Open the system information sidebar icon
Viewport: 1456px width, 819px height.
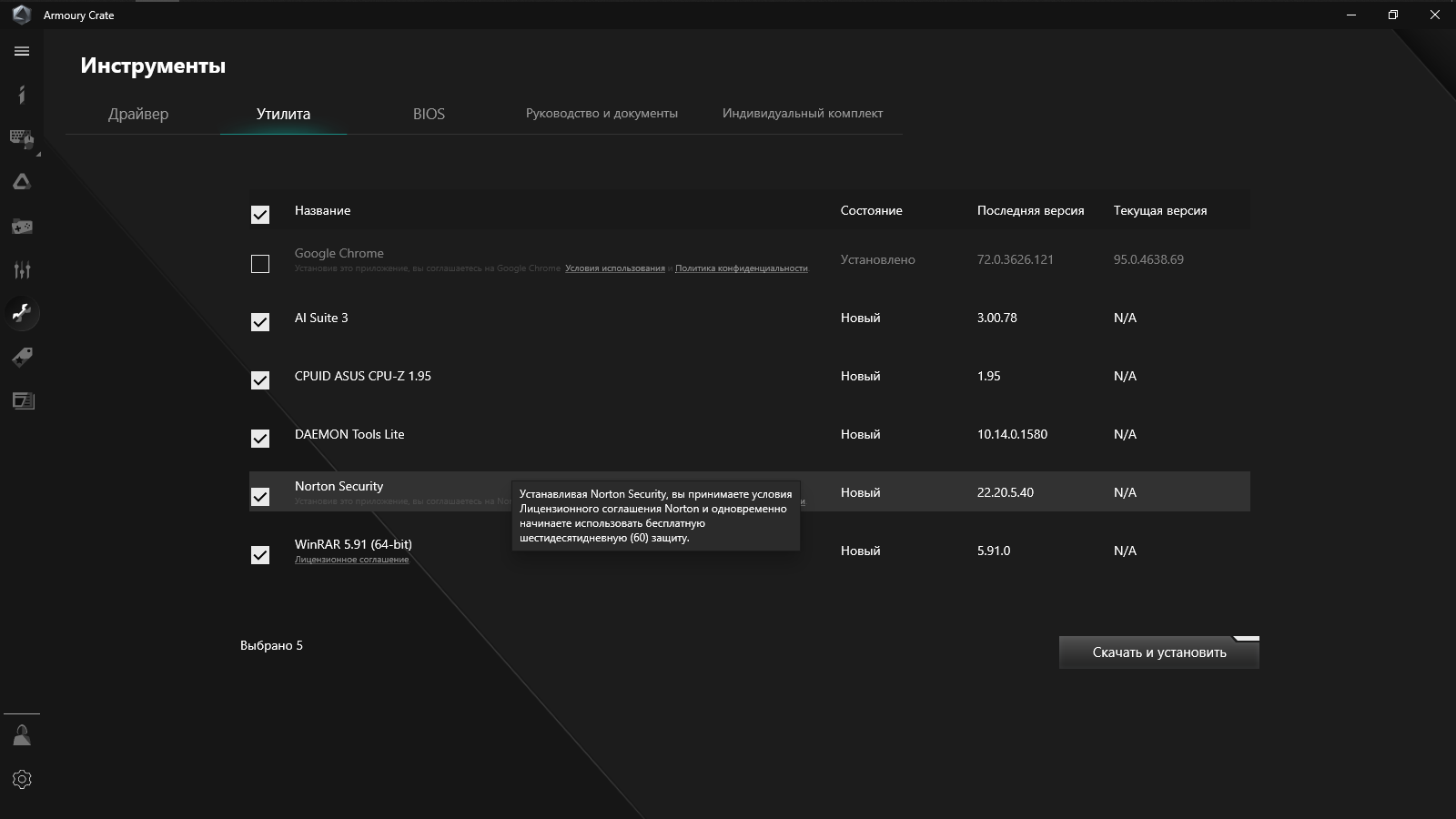click(x=22, y=95)
